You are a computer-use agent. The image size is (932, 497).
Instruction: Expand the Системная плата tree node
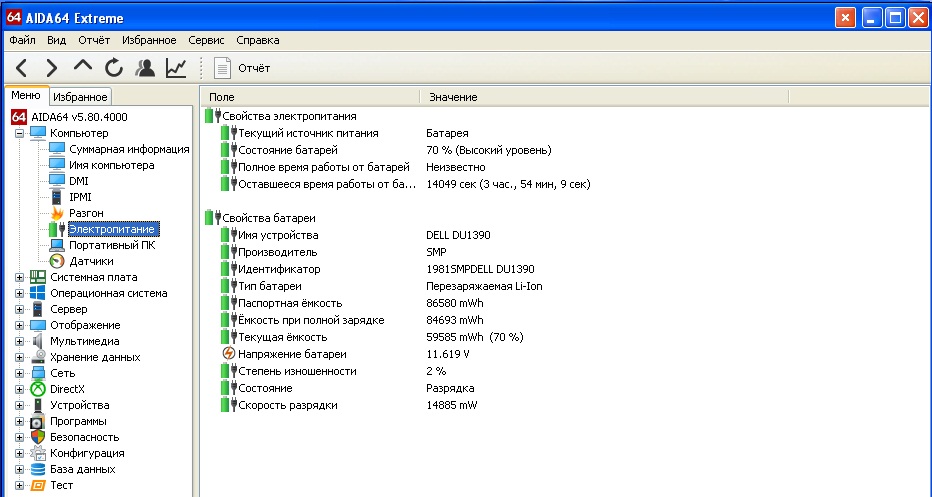20,277
